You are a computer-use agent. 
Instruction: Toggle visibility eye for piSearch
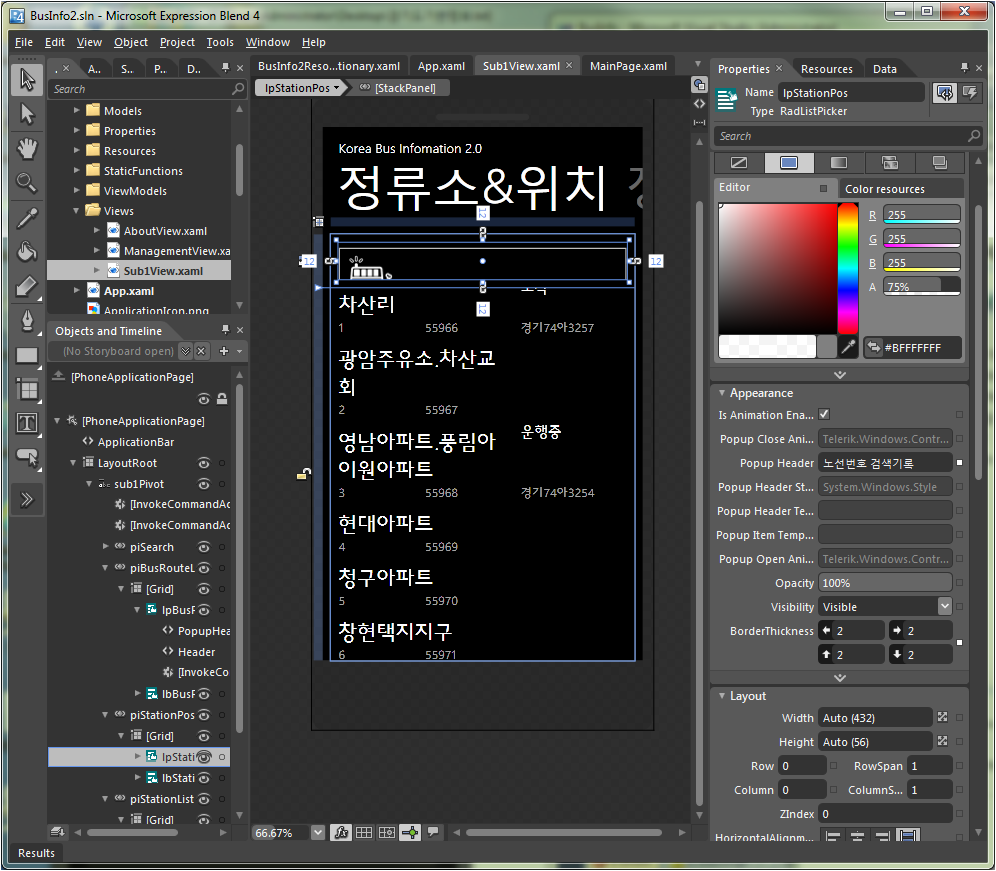[x=204, y=547]
